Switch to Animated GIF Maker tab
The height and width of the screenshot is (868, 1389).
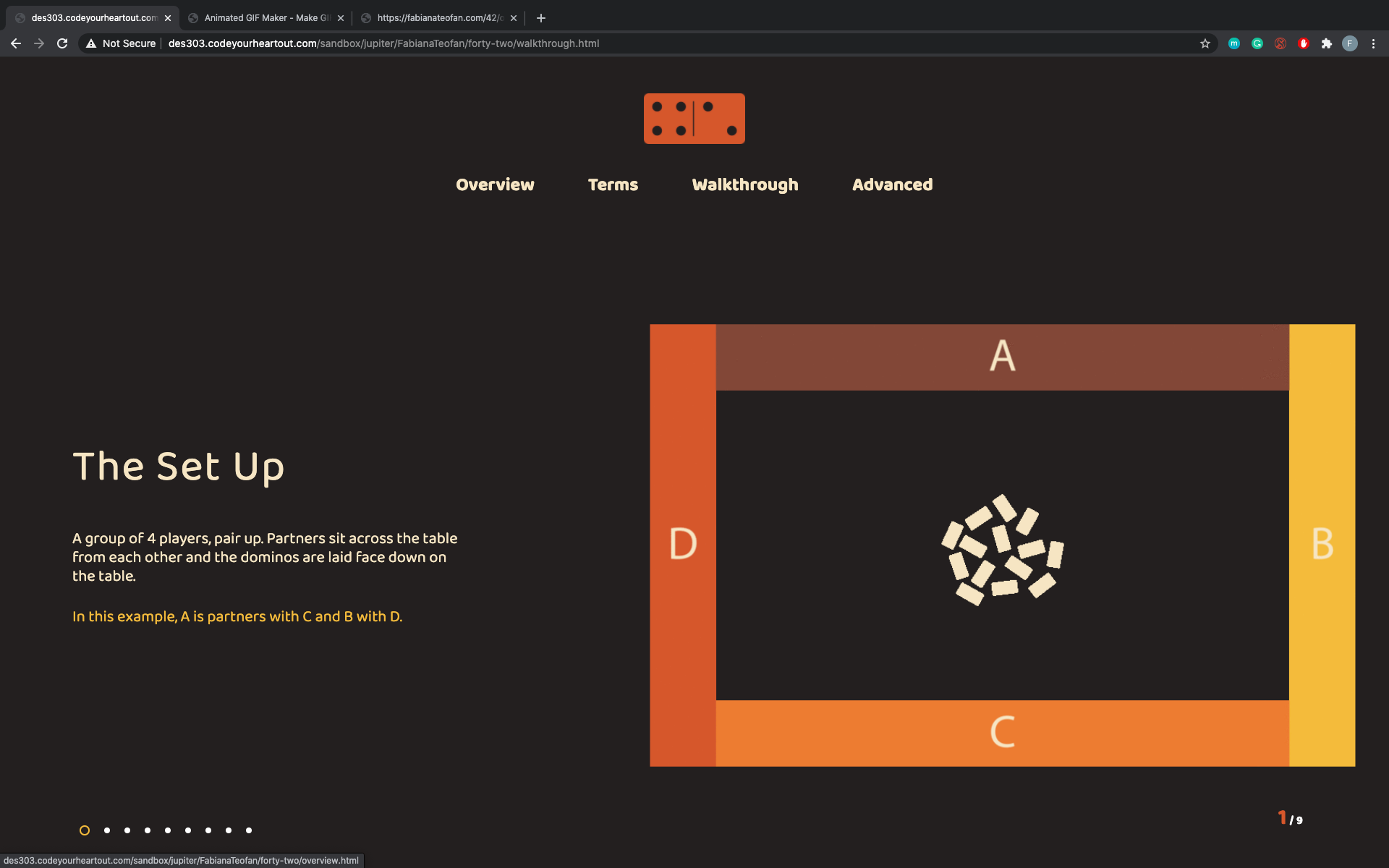[266, 18]
